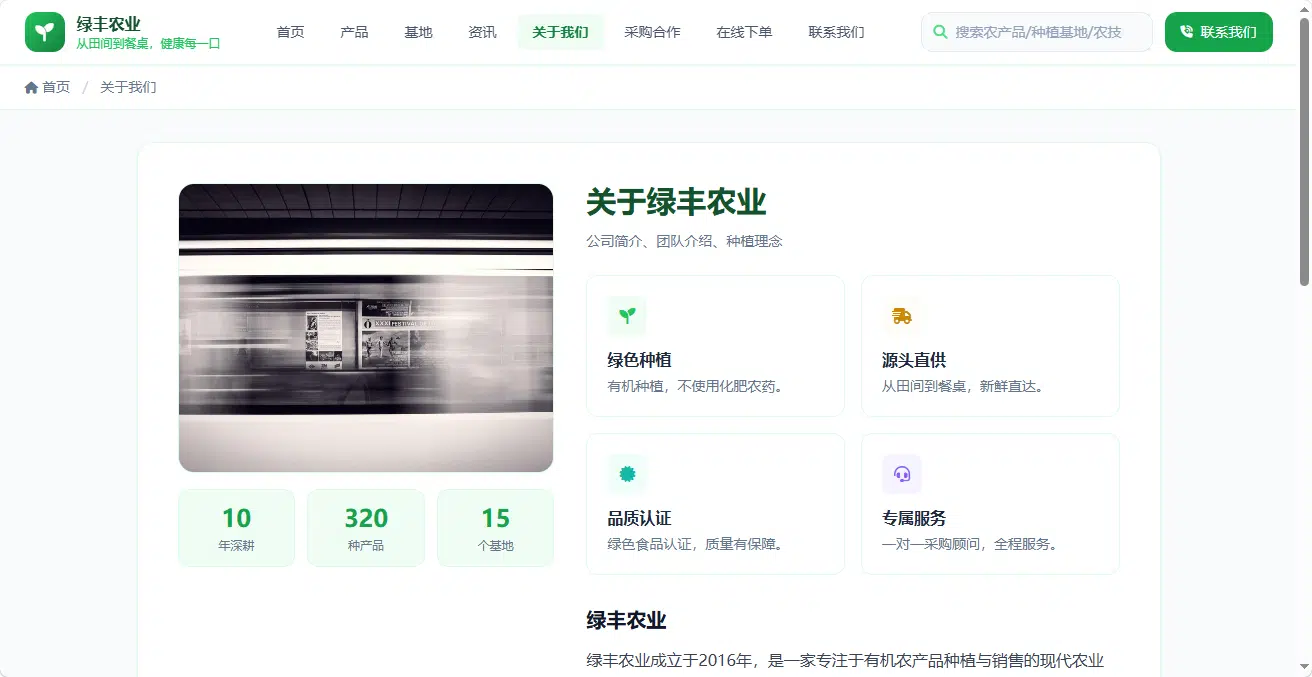Open 资讯 in the top navigation
The width and height of the screenshot is (1312, 677).
[x=482, y=32]
